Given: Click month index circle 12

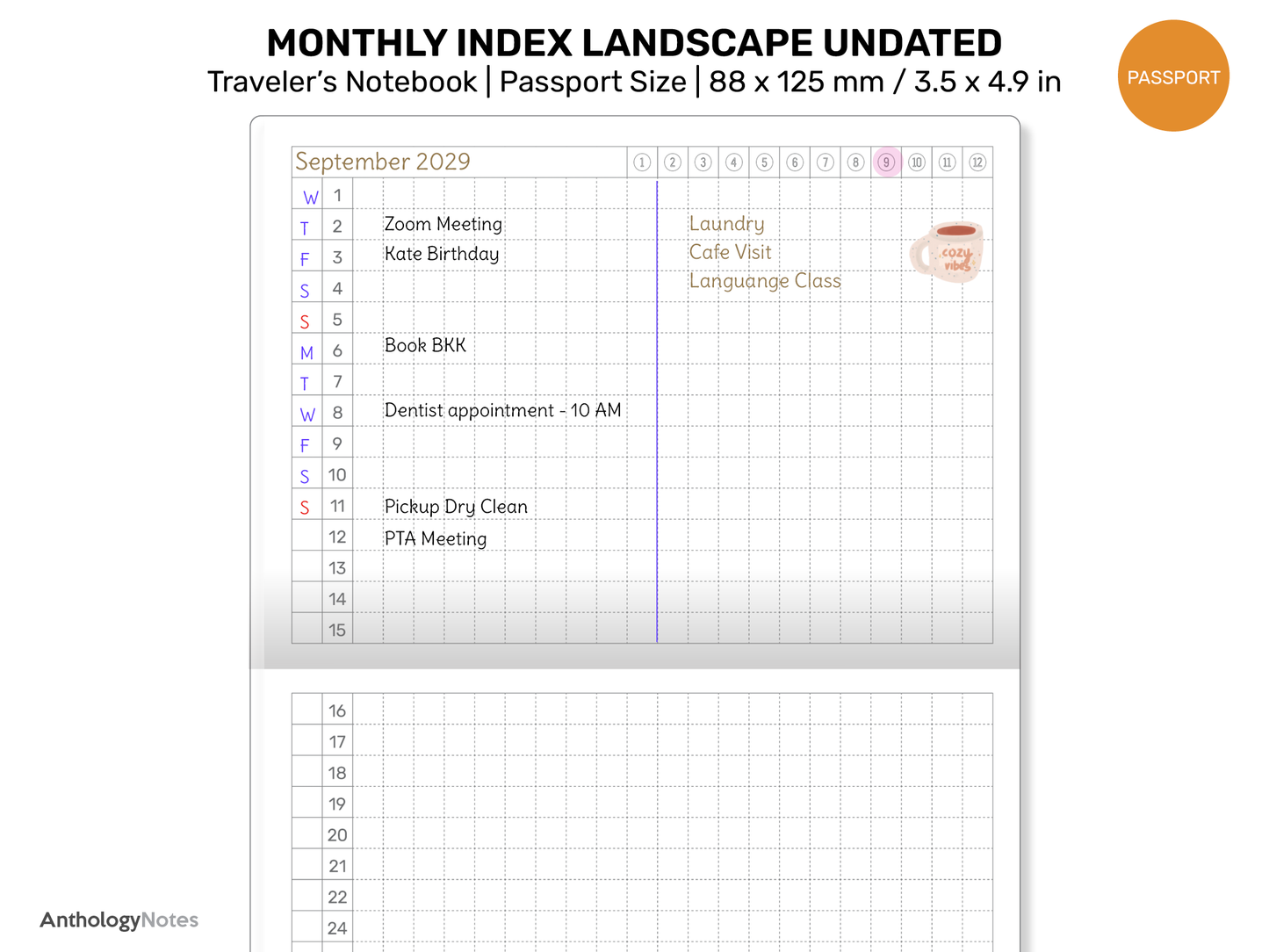Looking at the screenshot, I should pyautogui.click(x=977, y=162).
